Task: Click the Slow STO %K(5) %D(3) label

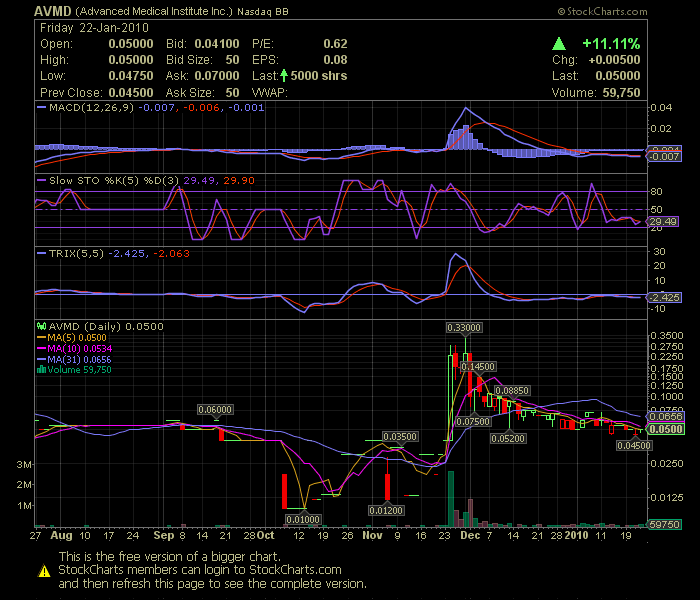Action: click(114, 180)
